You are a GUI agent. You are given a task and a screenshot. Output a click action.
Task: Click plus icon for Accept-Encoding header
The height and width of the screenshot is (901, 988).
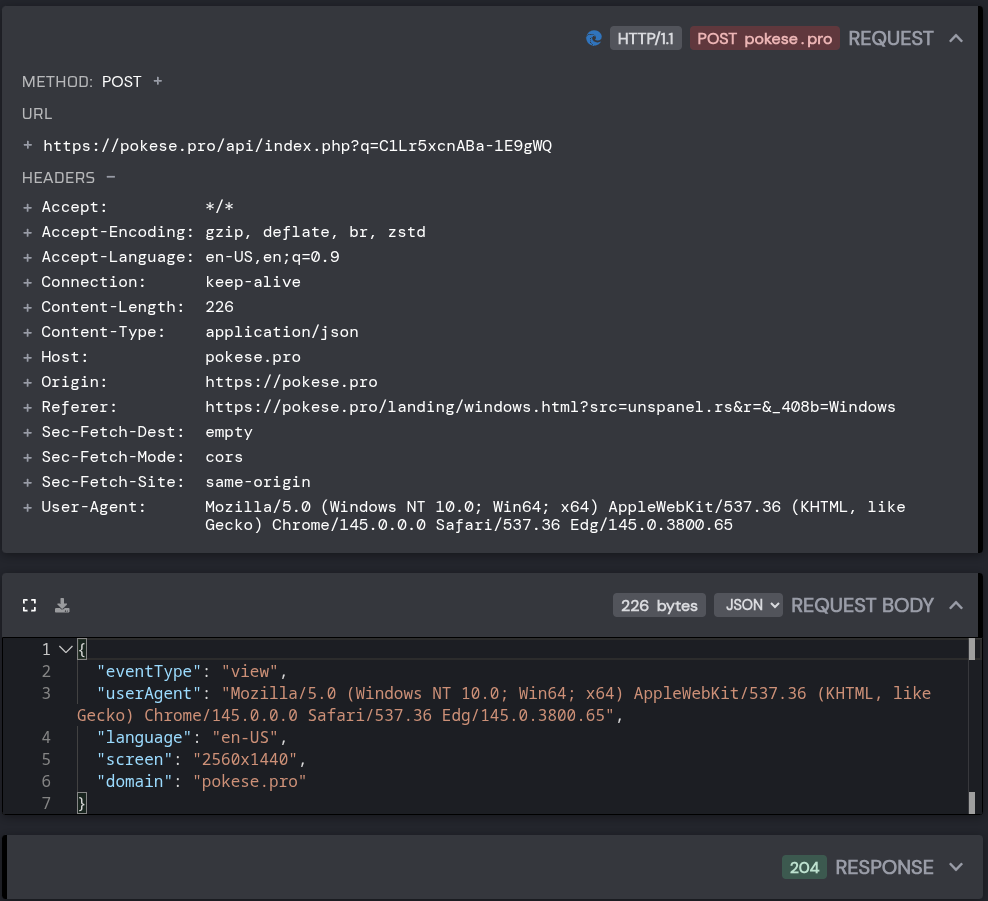click(x=27, y=232)
